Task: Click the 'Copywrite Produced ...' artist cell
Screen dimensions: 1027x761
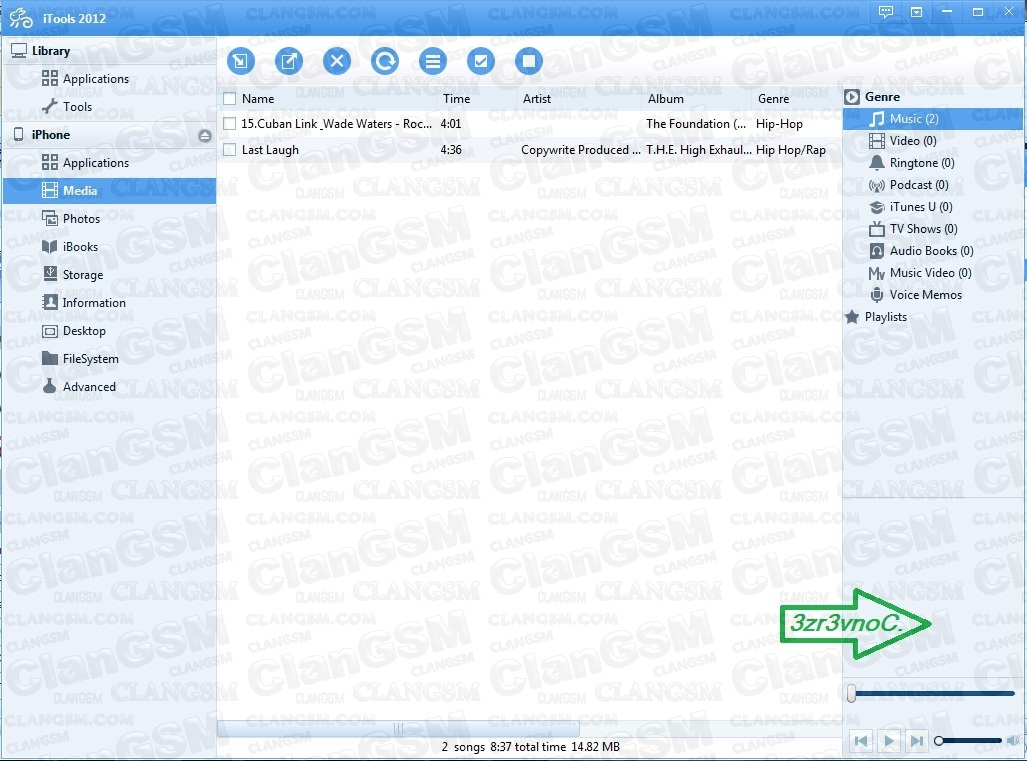Action: pos(581,150)
